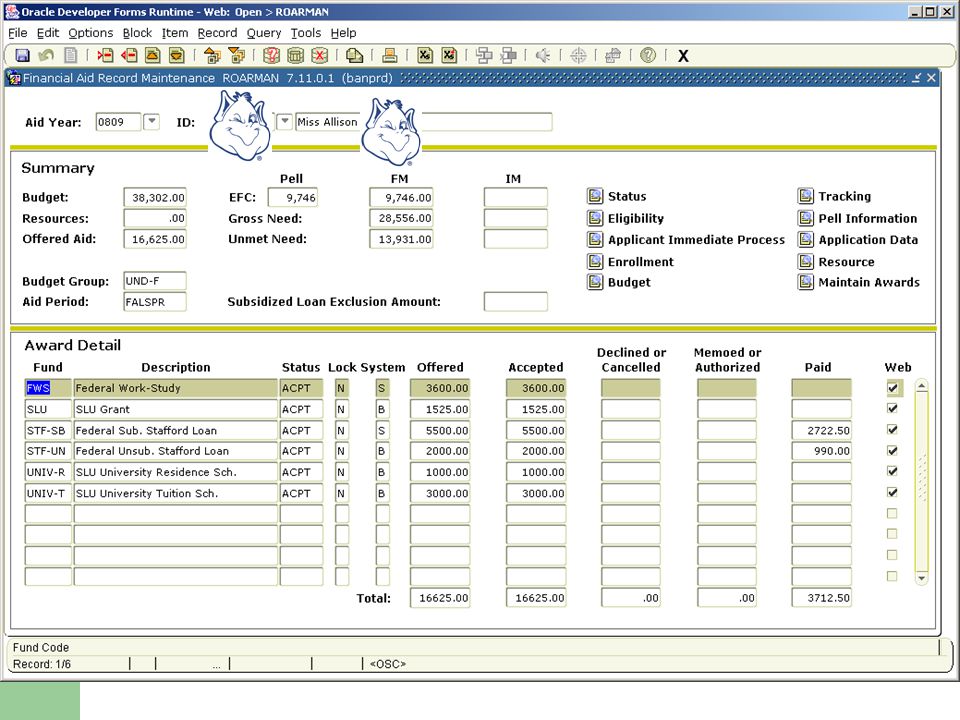Click the Save icon in toolbar

[23, 56]
